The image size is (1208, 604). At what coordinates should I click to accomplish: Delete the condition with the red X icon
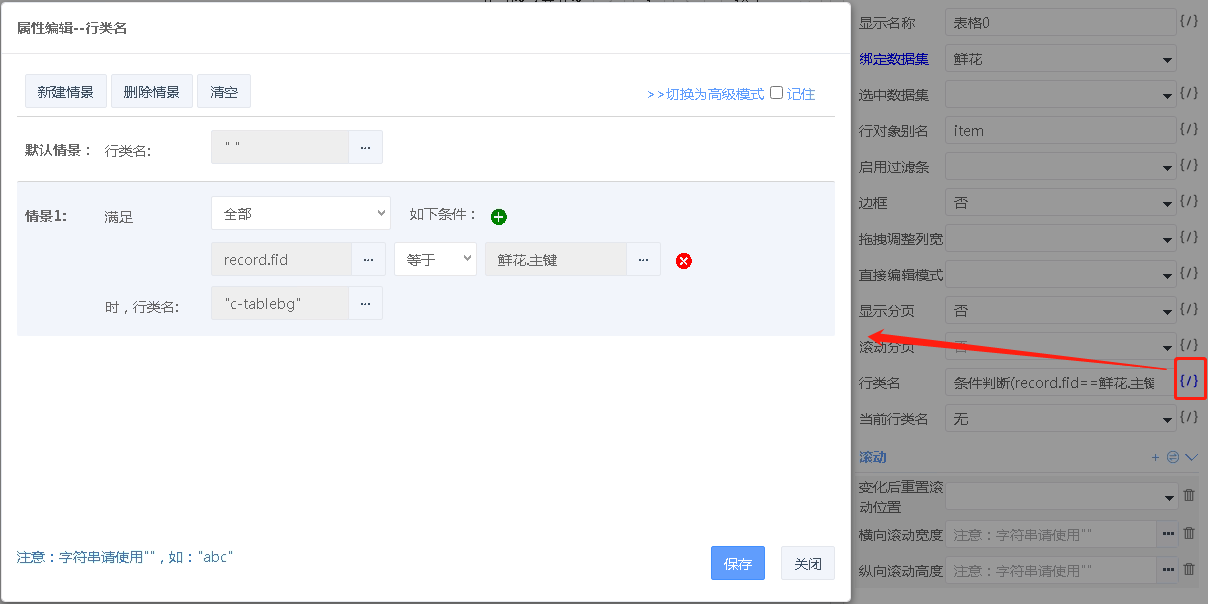click(x=684, y=261)
